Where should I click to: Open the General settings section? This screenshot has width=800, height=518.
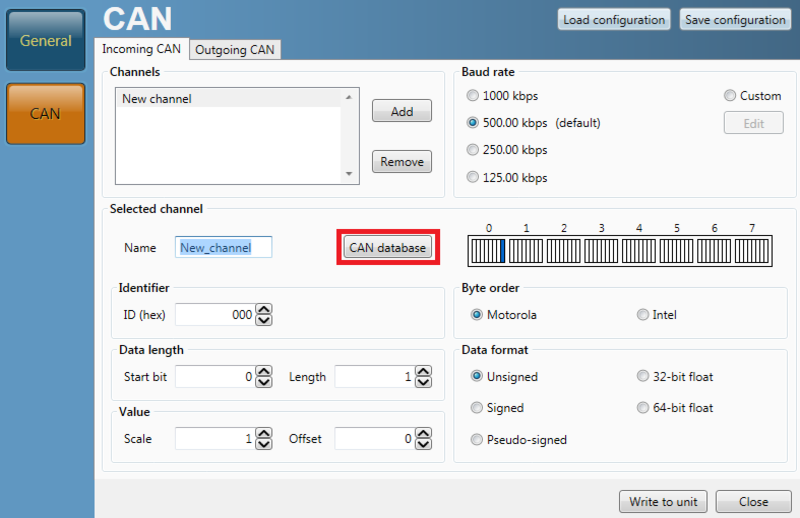[46, 41]
